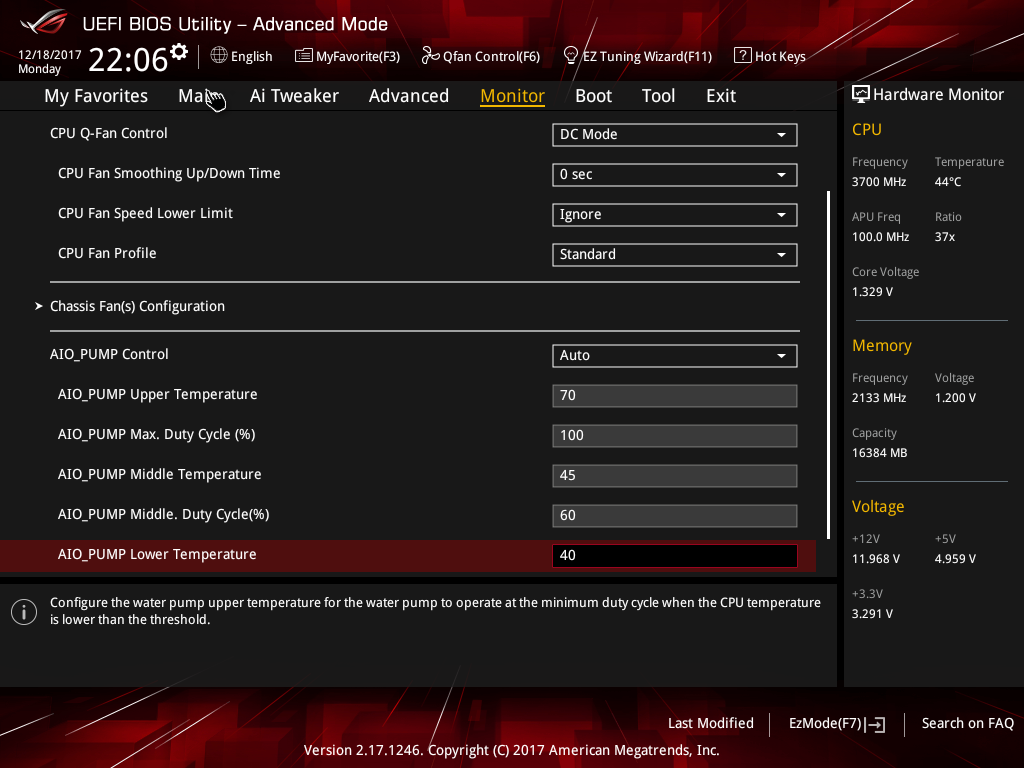This screenshot has width=1024, height=768.
Task: Click the Qfan Control(F6) label
Action: pyautogui.click(x=491, y=57)
